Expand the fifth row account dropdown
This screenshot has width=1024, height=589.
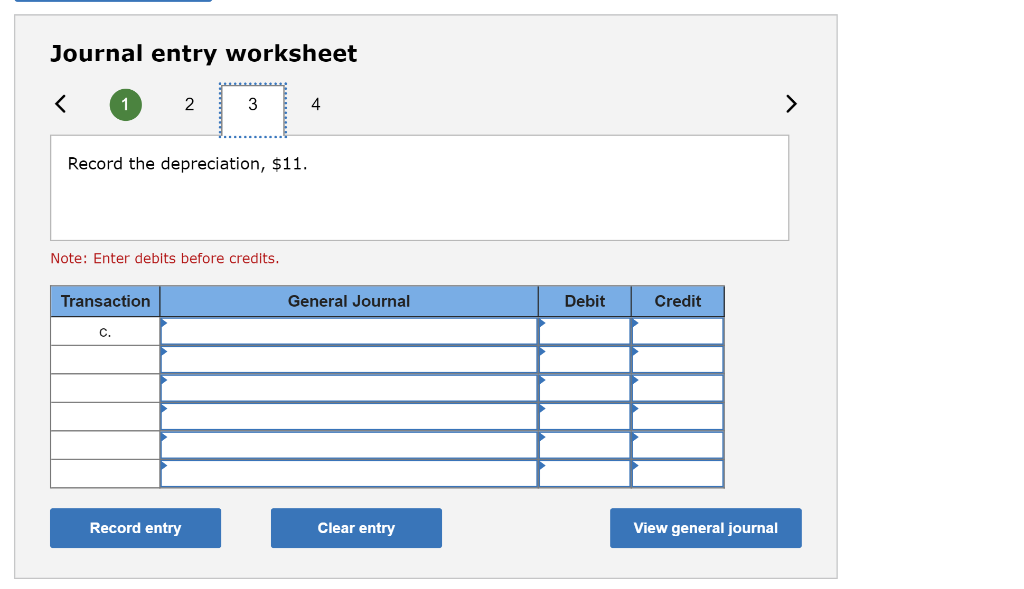point(165,438)
